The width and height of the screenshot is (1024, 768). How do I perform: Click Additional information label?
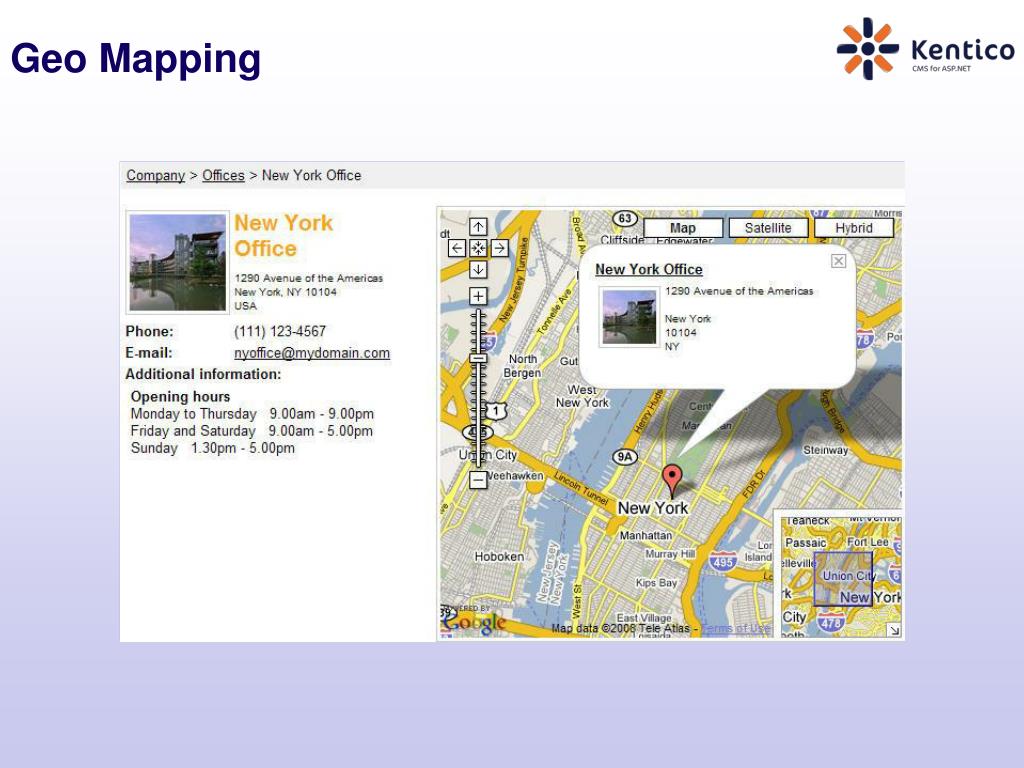(x=203, y=374)
